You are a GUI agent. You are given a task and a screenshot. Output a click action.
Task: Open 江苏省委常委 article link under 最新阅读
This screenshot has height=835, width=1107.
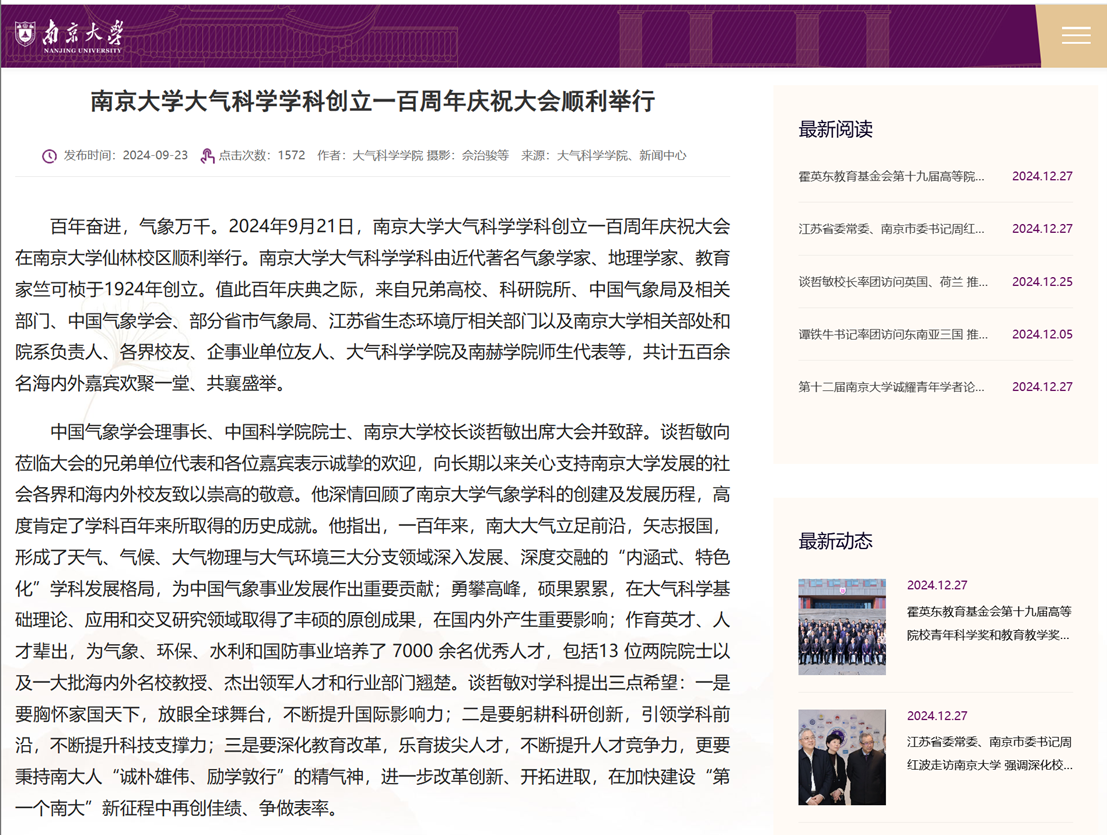tap(891, 229)
